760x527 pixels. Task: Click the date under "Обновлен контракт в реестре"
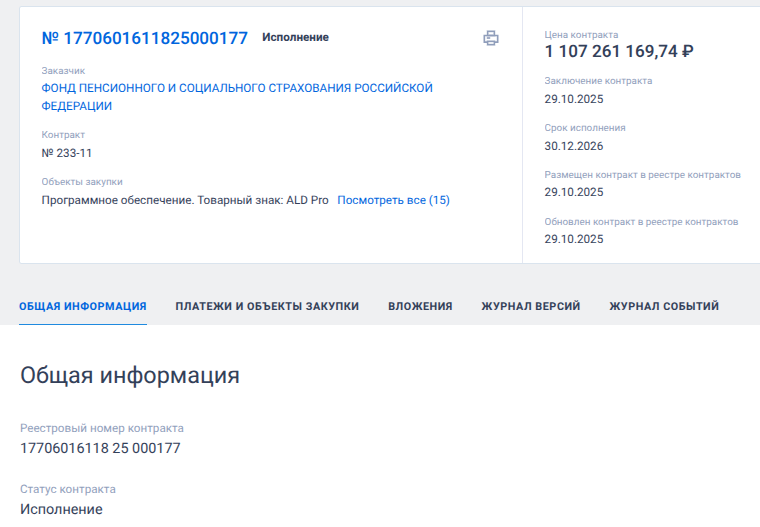pyautogui.click(x=574, y=239)
